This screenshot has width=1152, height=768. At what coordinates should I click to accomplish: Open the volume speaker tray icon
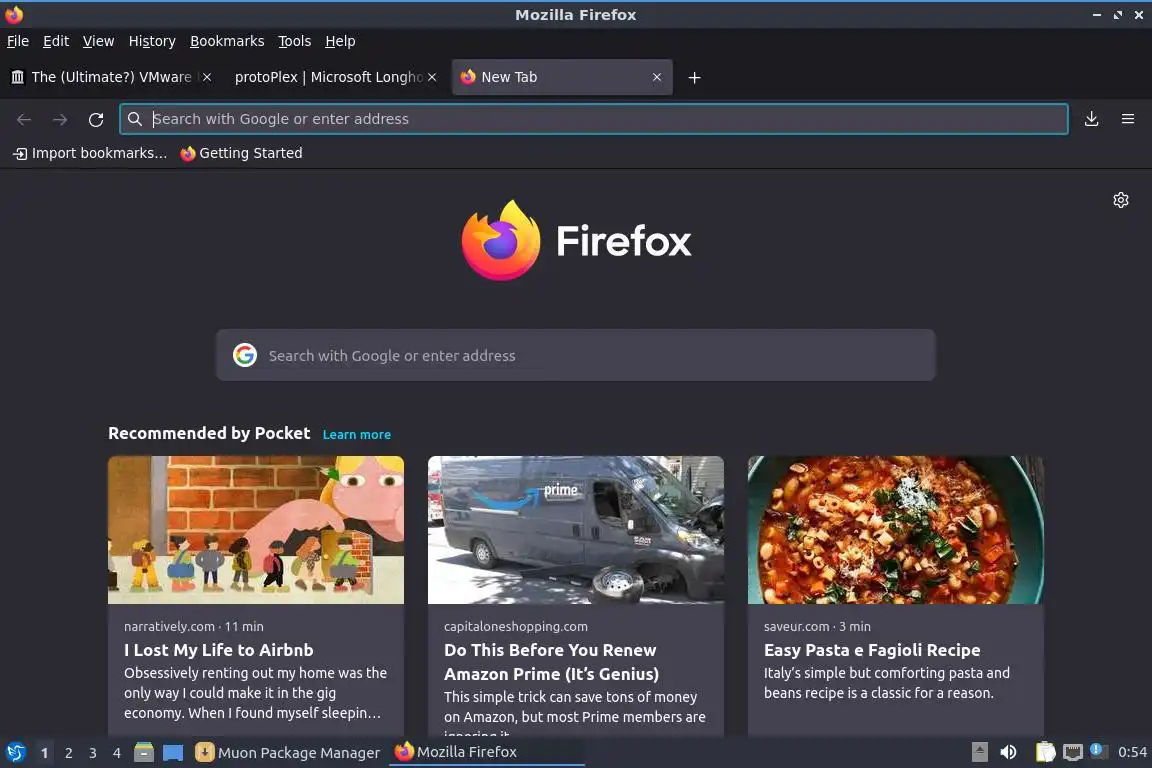click(x=1009, y=752)
